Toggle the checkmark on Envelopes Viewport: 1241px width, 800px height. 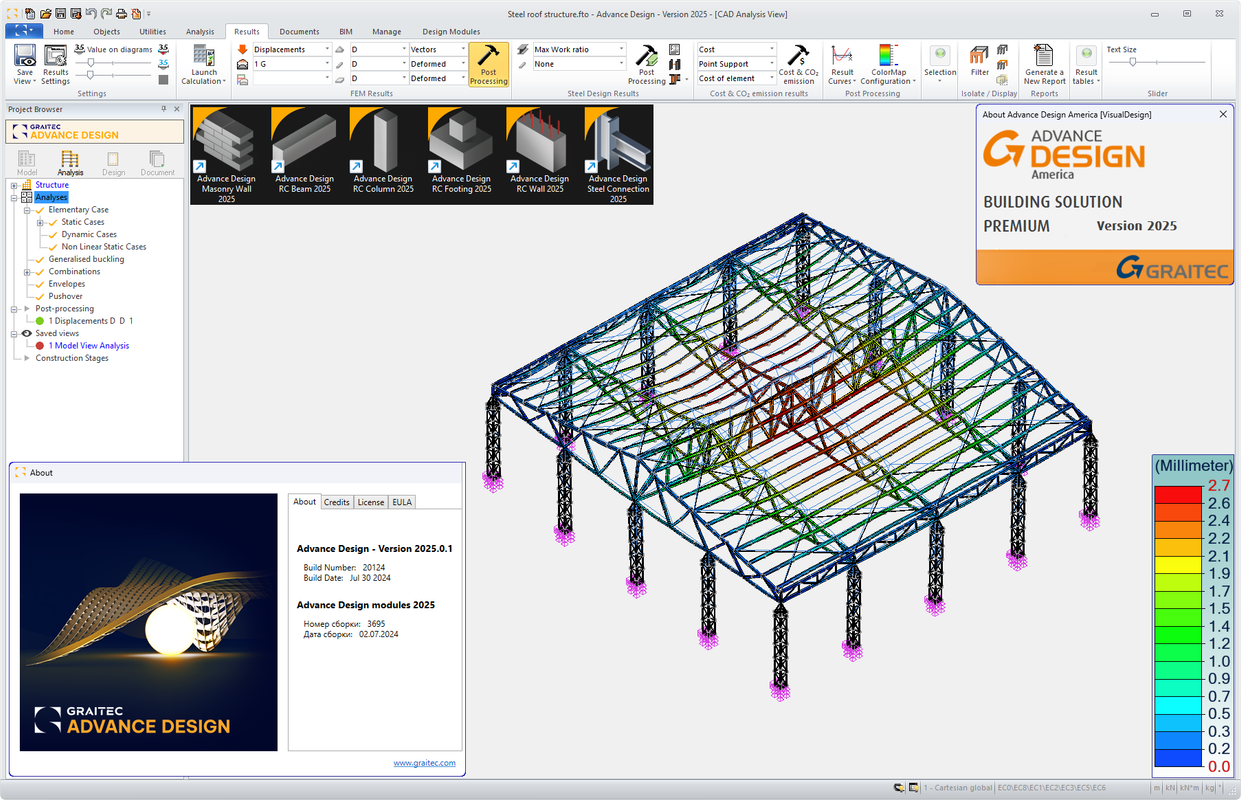40,284
